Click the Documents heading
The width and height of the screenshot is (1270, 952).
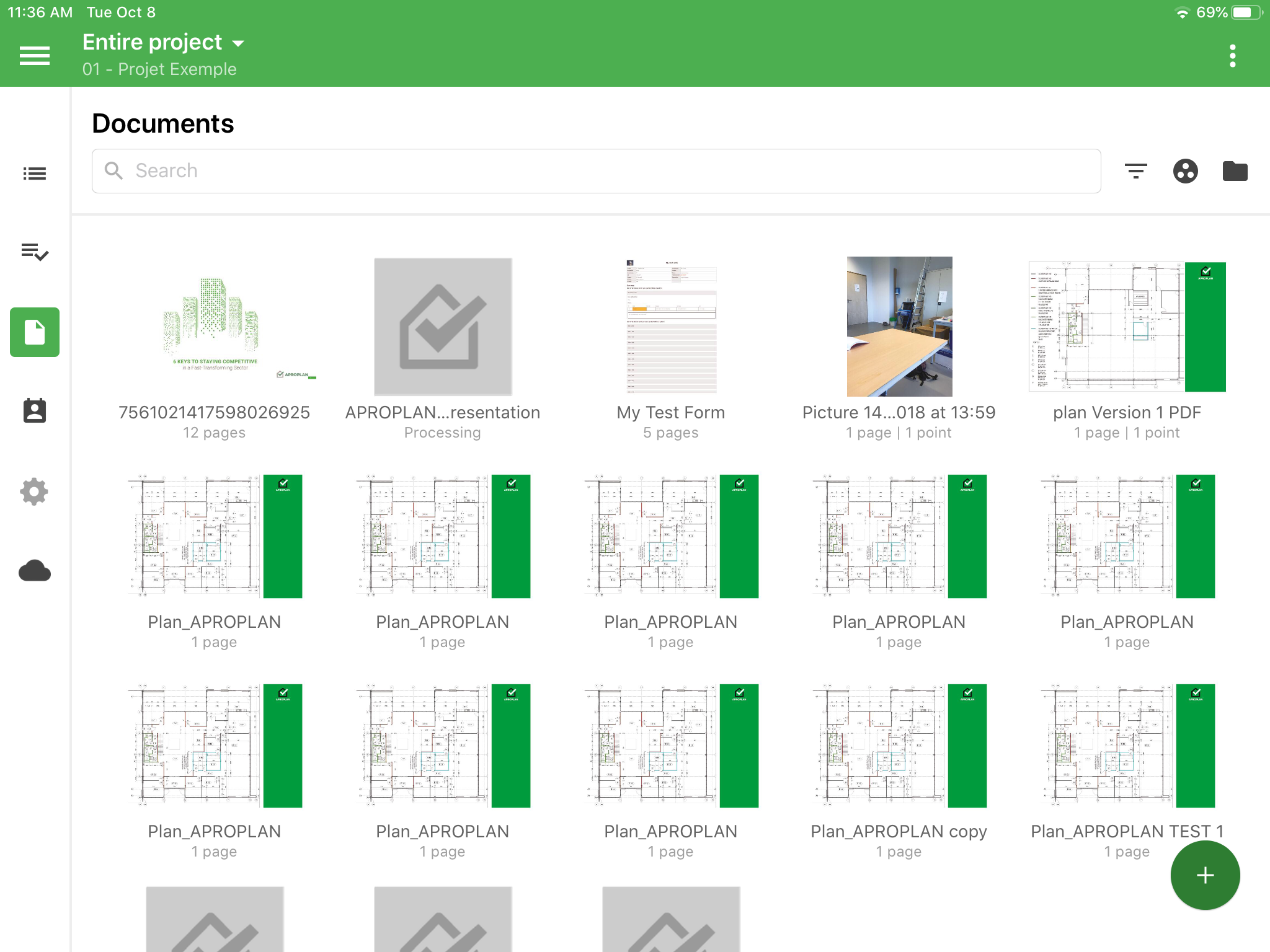163,123
